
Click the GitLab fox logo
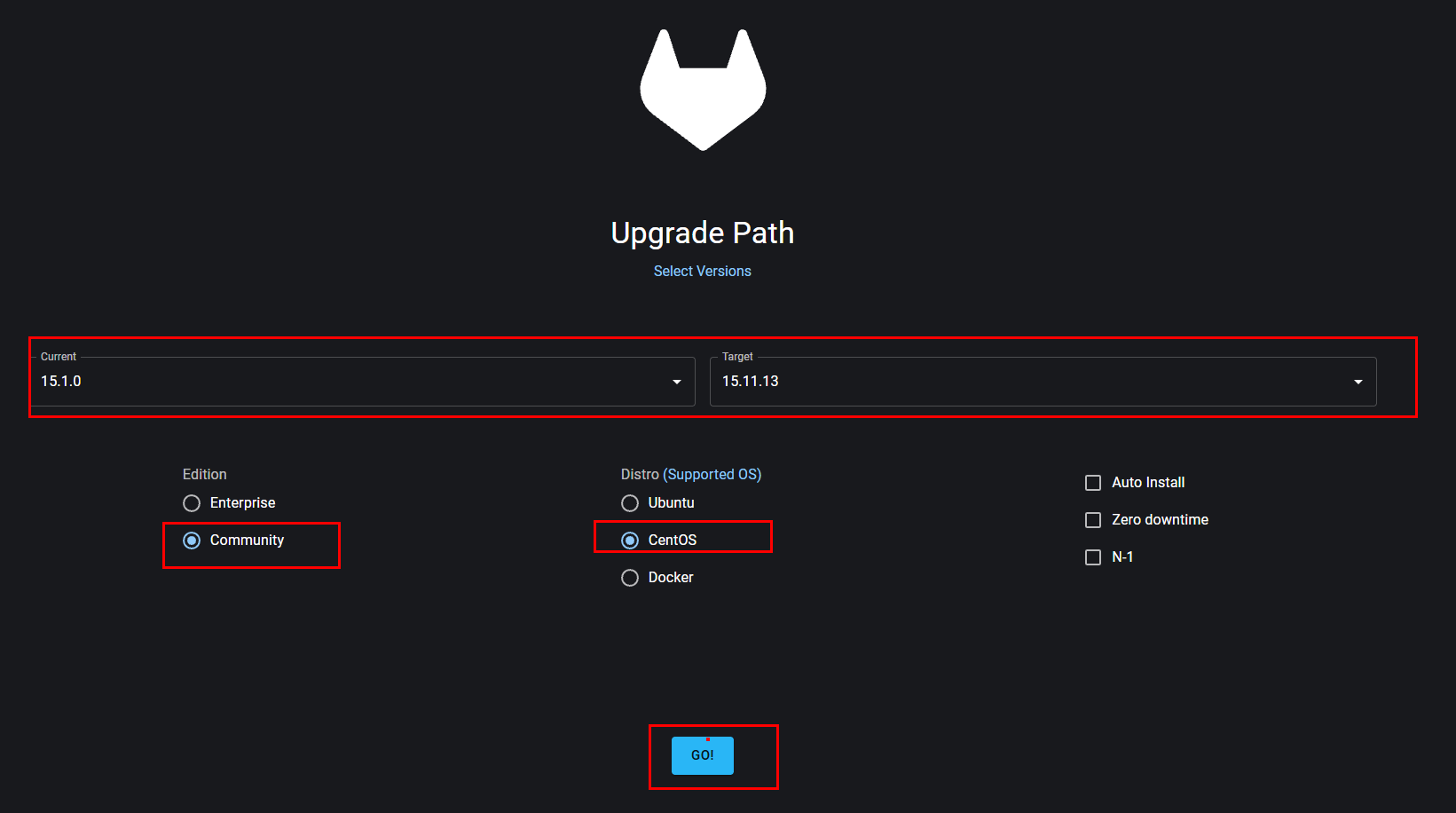tap(703, 90)
